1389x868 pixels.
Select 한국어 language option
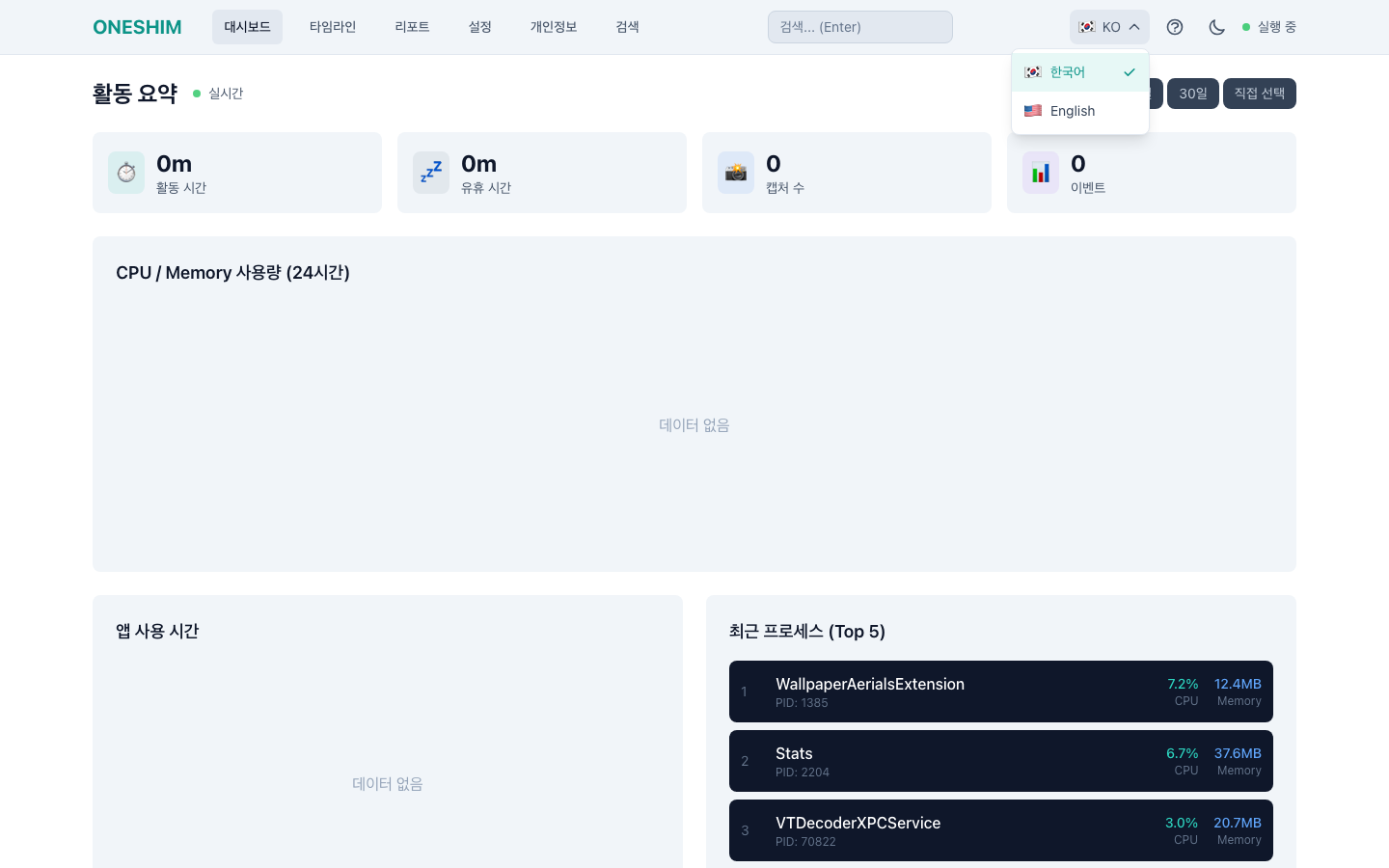1079,72
